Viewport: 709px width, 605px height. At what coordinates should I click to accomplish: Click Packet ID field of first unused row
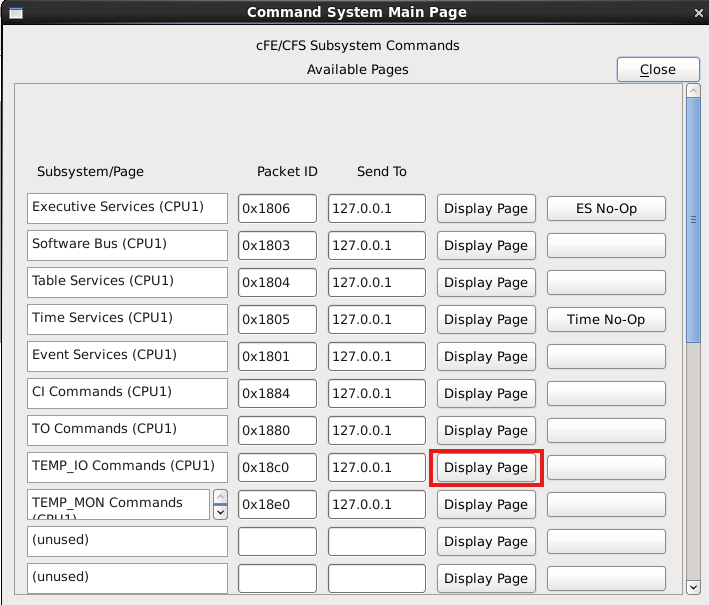277,542
